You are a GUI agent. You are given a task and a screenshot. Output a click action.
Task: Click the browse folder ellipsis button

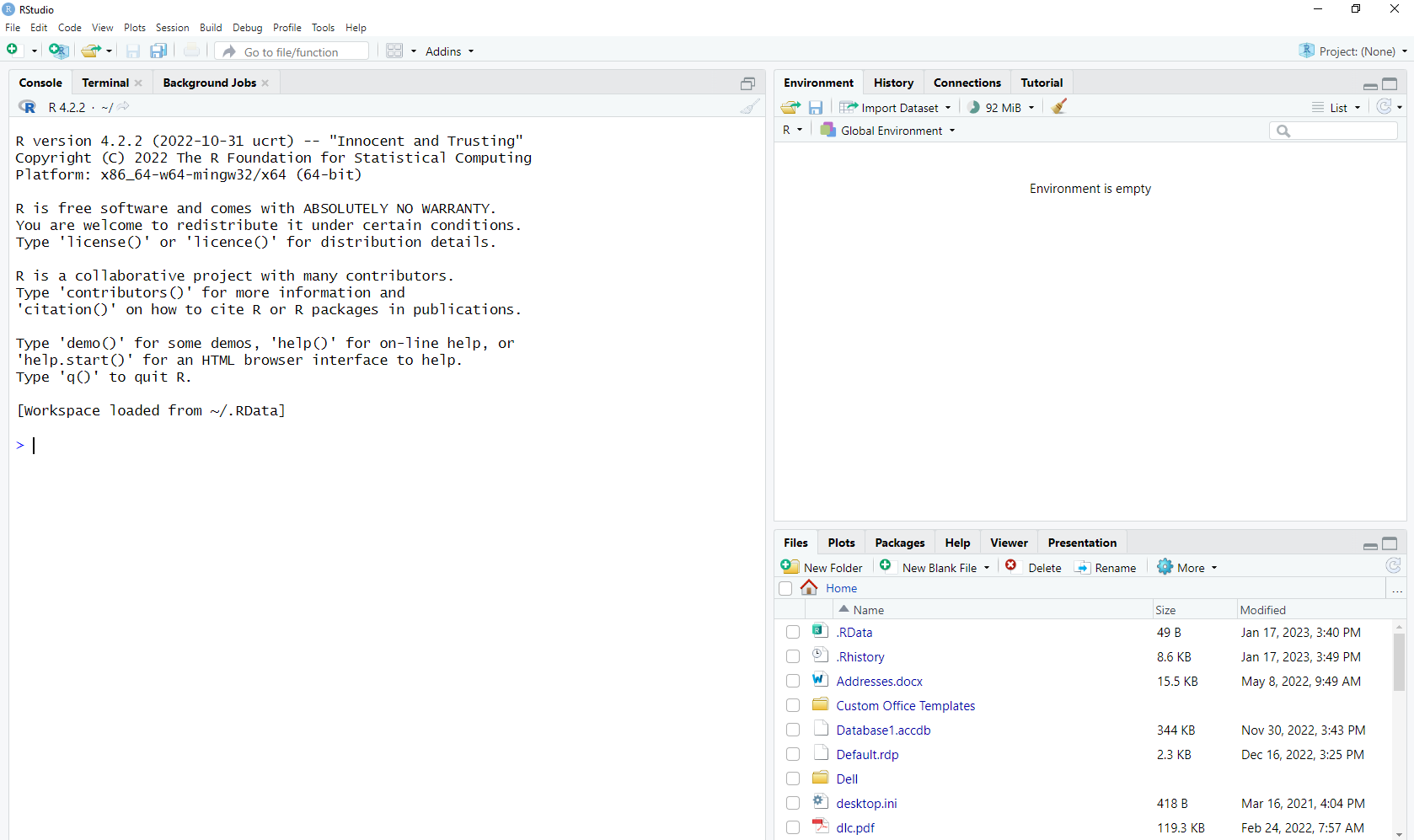[x=1397, y=589]
